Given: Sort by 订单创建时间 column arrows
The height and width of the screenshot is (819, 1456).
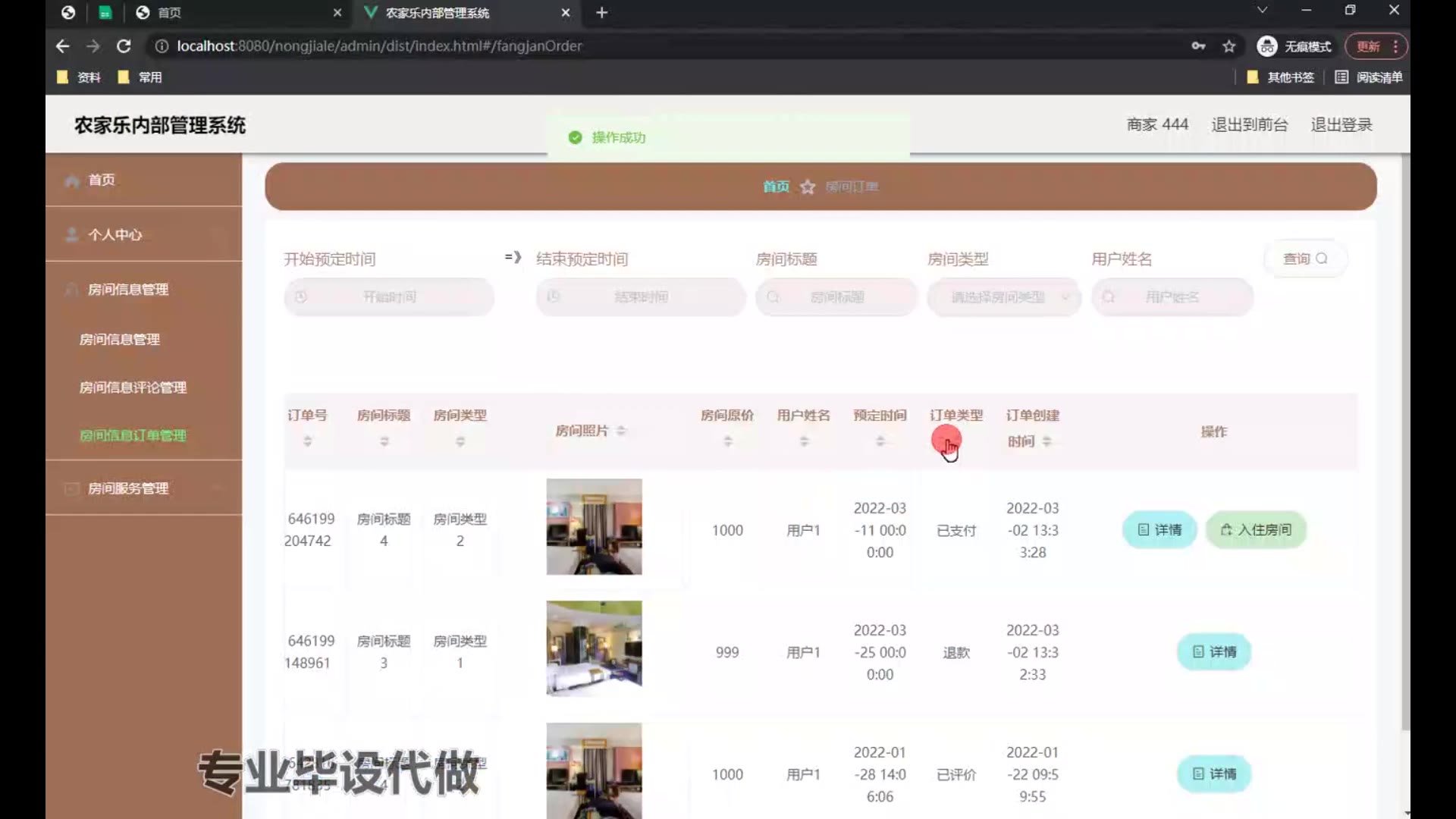Looking at the screenshot, I should point(1046,441).
